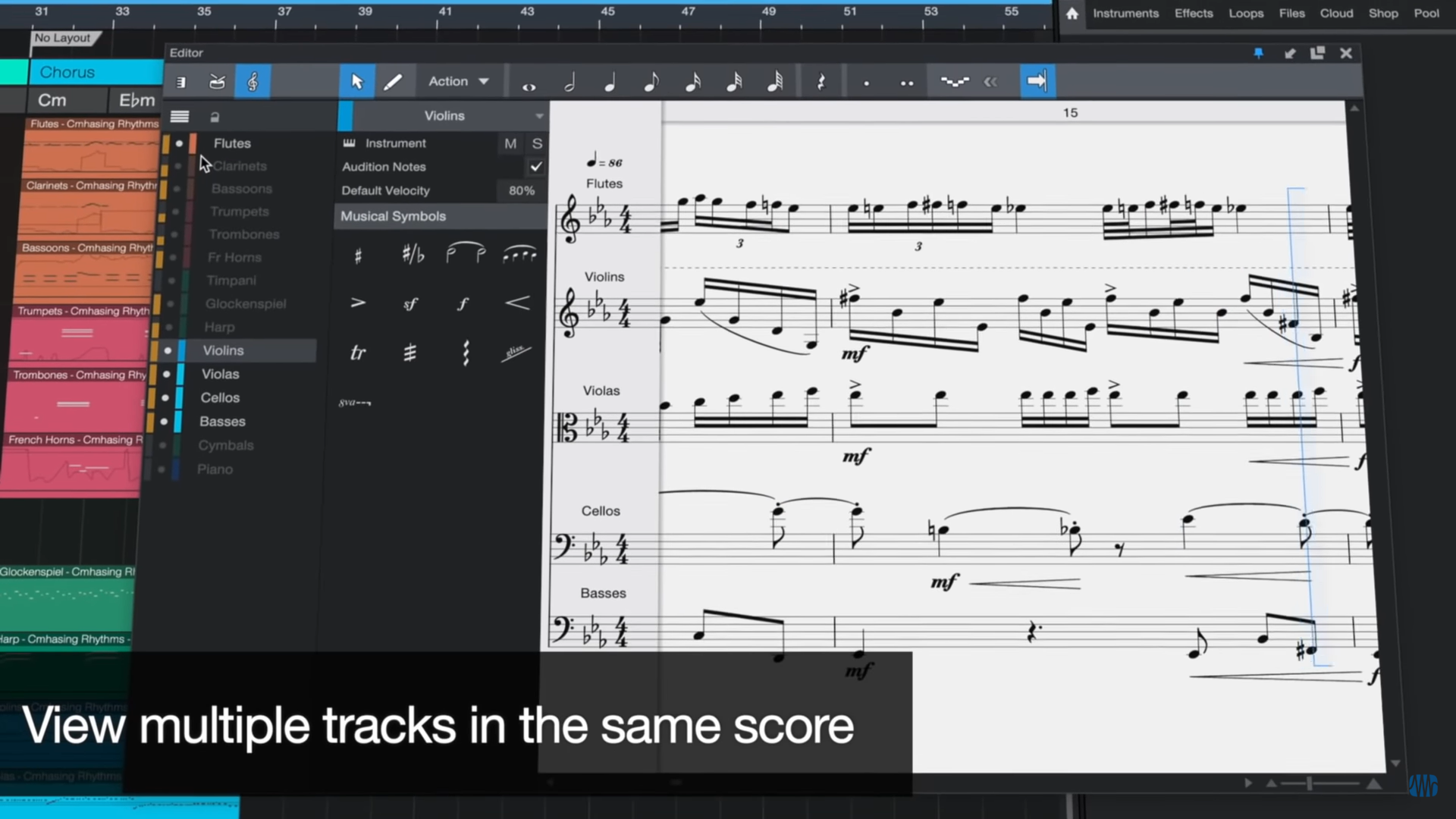1456x819 pixels.
Task: Choose the pencil paint tool
Action: pos(393,82)
